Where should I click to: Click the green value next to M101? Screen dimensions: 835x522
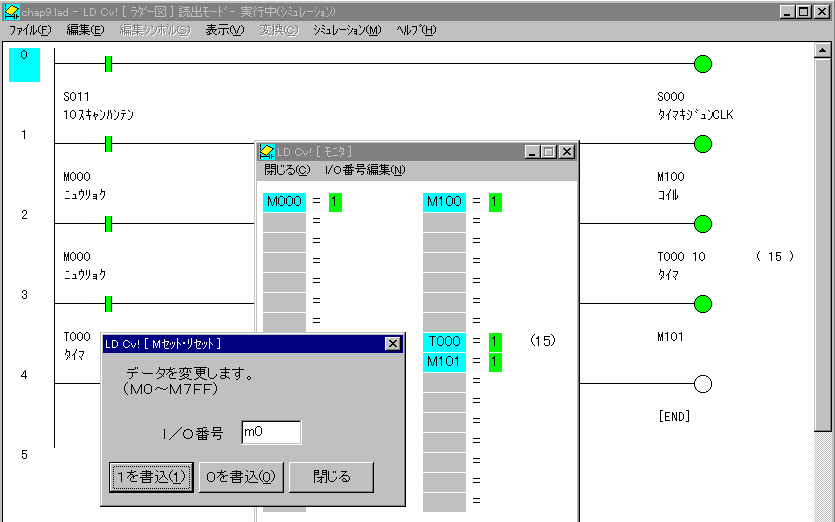point(495,362)
